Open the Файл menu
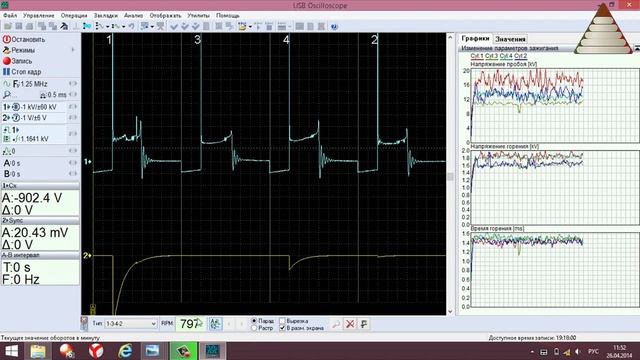Image resolution: width=640 pixels, height=360 pixels. (x=10, y=16)
